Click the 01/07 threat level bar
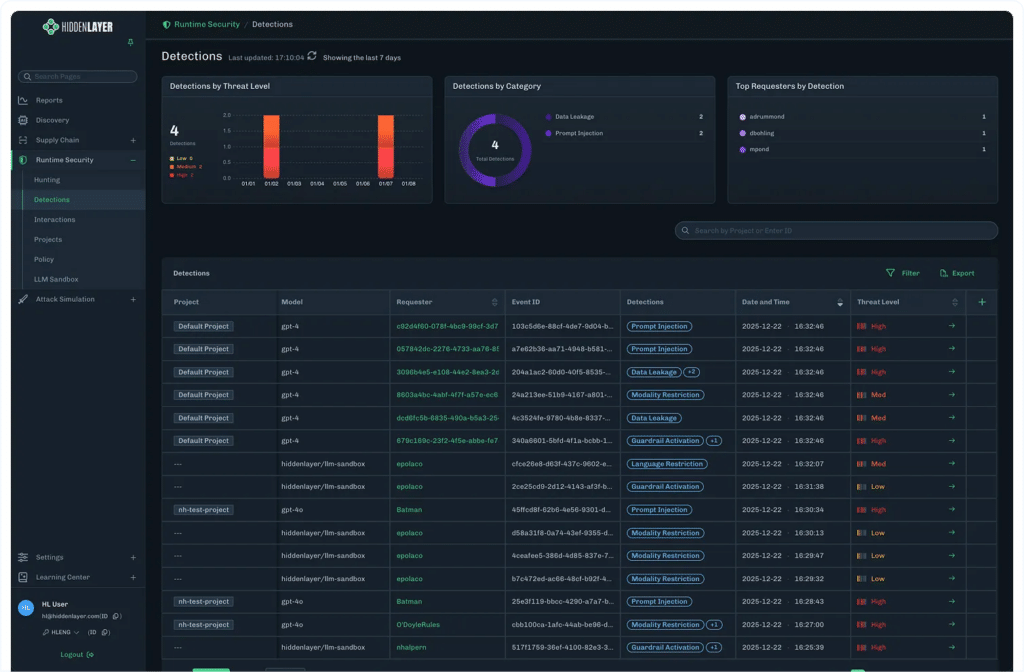The width and height of the screenshot is (1024, 672). [386, 146]
